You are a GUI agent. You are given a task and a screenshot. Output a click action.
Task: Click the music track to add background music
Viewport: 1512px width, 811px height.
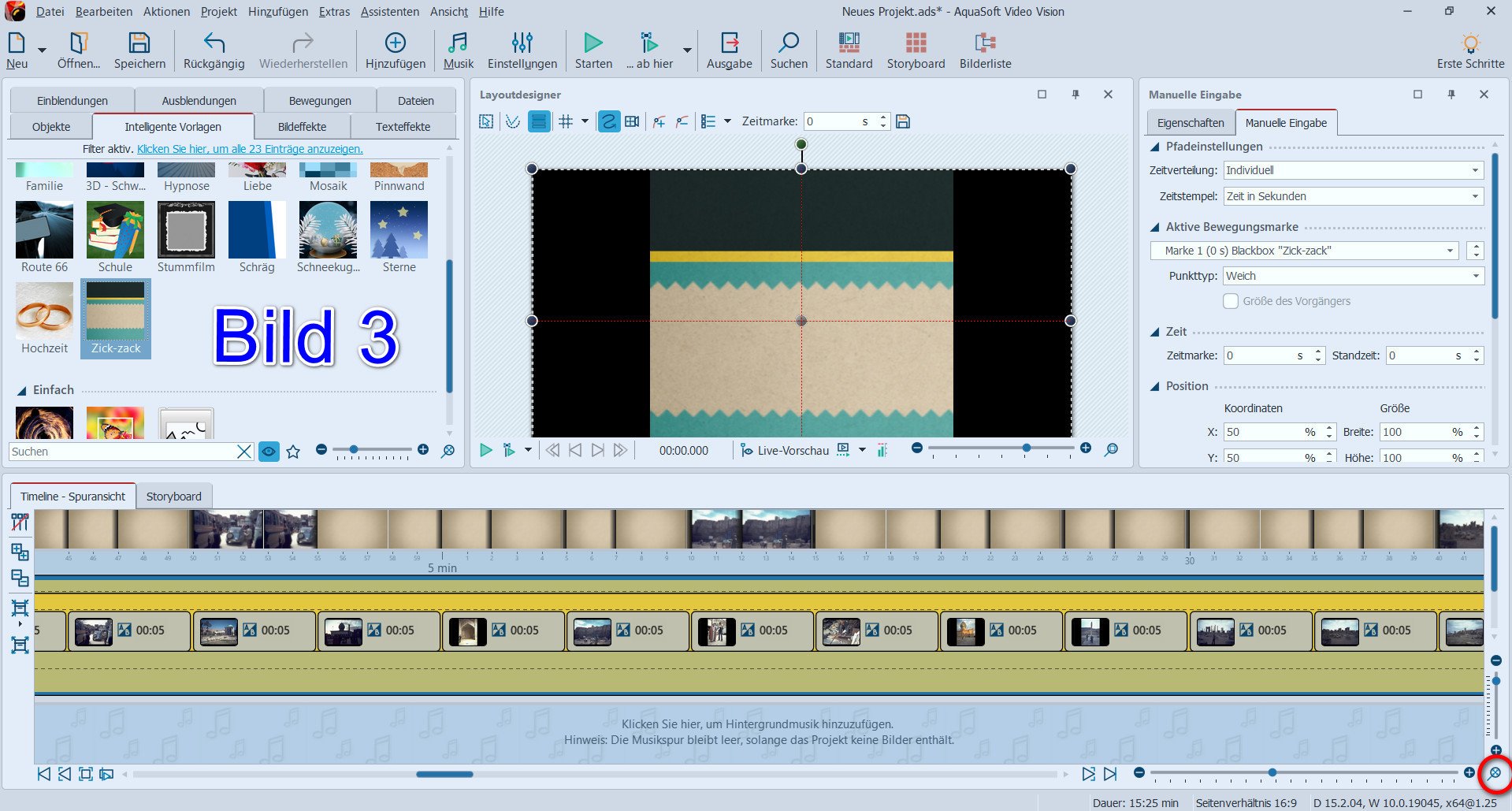coord(758,732)
